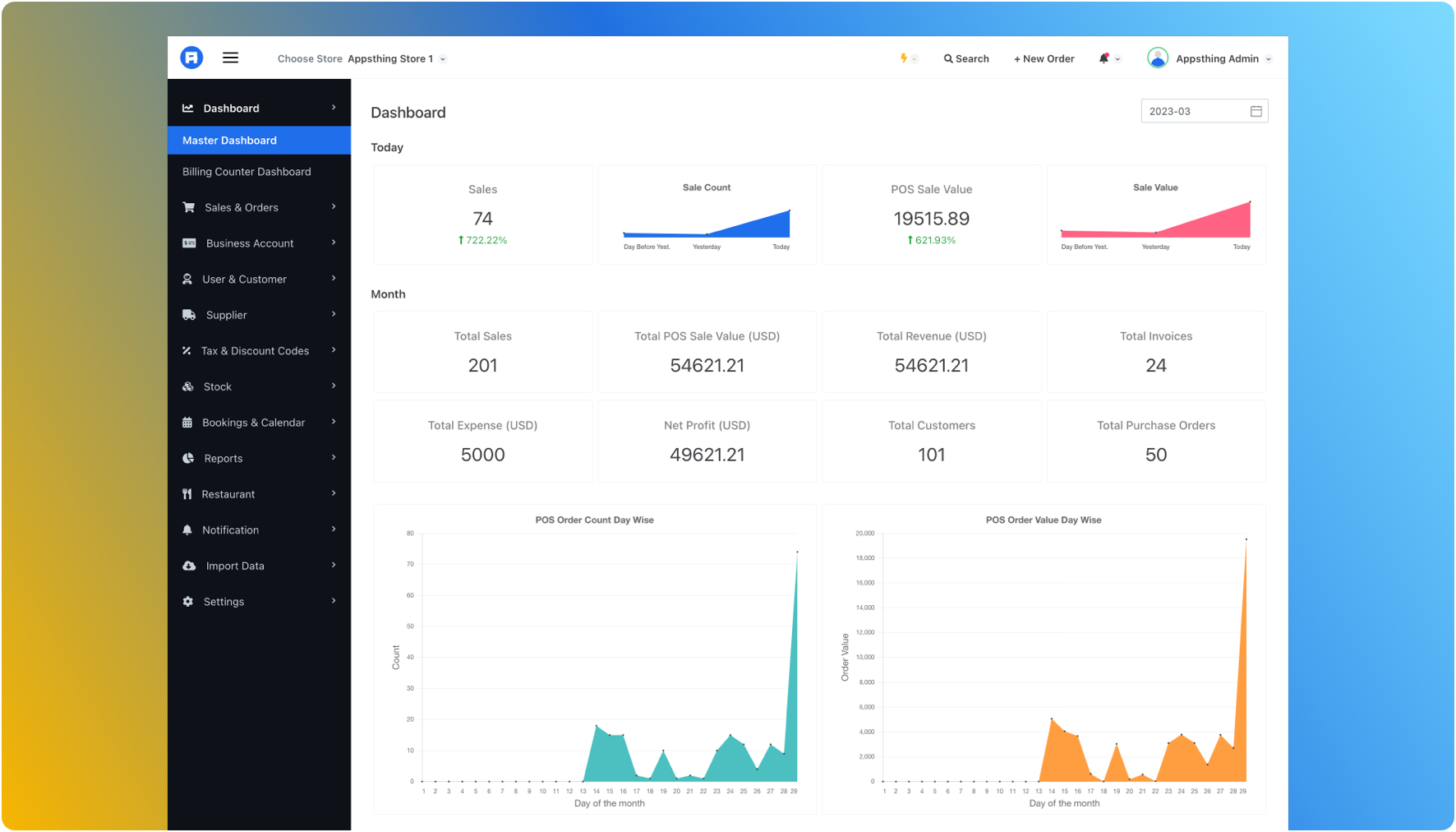Image resolution: width=1456 pixels, height=832 pixels.
Task: Open the notification bell icon
Action: click(x=1104, y=58)
